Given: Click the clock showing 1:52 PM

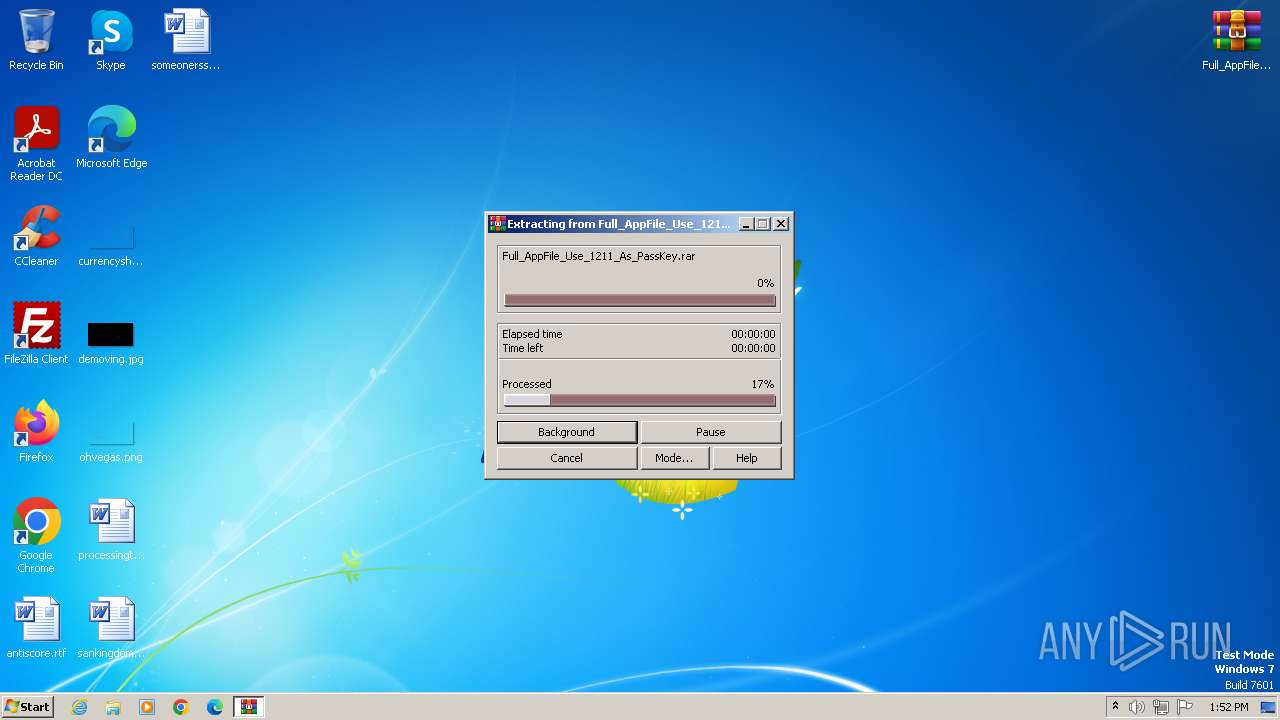Looking at the screenshot, I should (x=1228, y=707).
